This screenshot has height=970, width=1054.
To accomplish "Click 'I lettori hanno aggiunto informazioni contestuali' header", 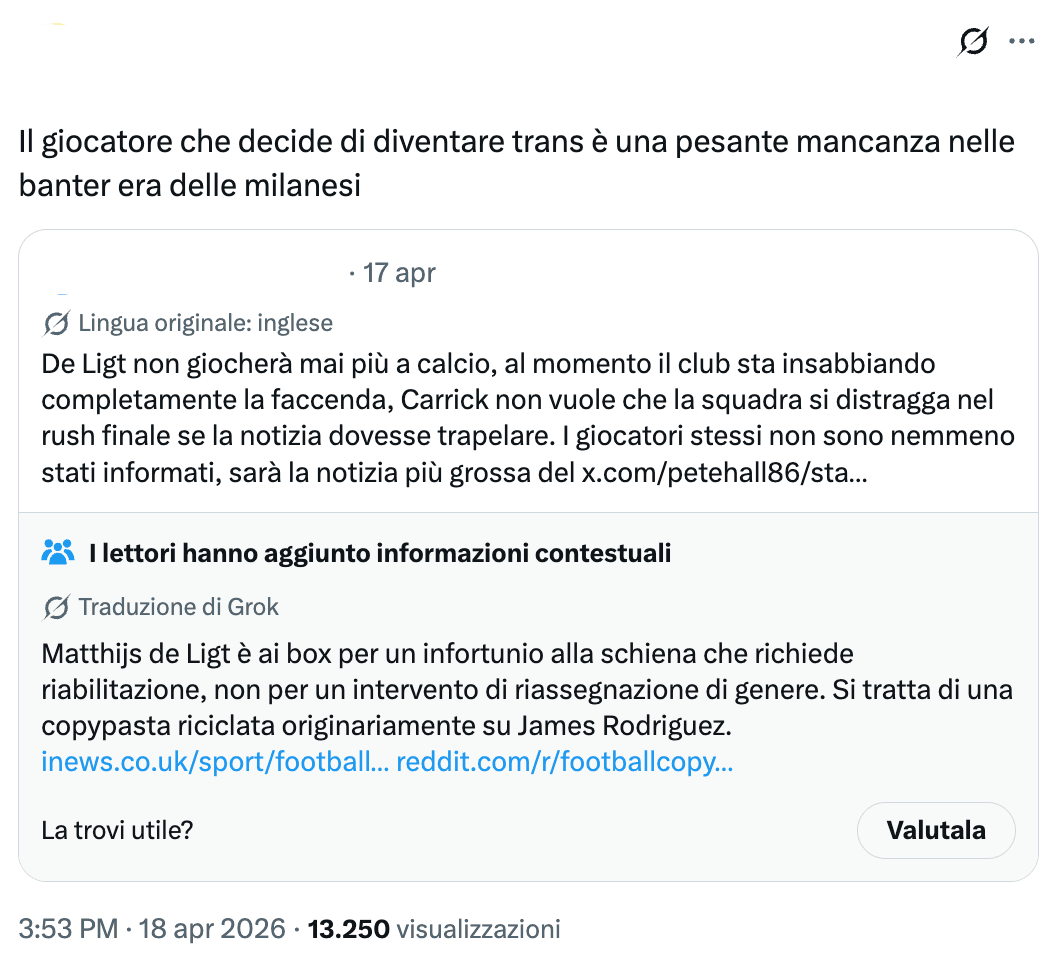I will pos(379,553).
